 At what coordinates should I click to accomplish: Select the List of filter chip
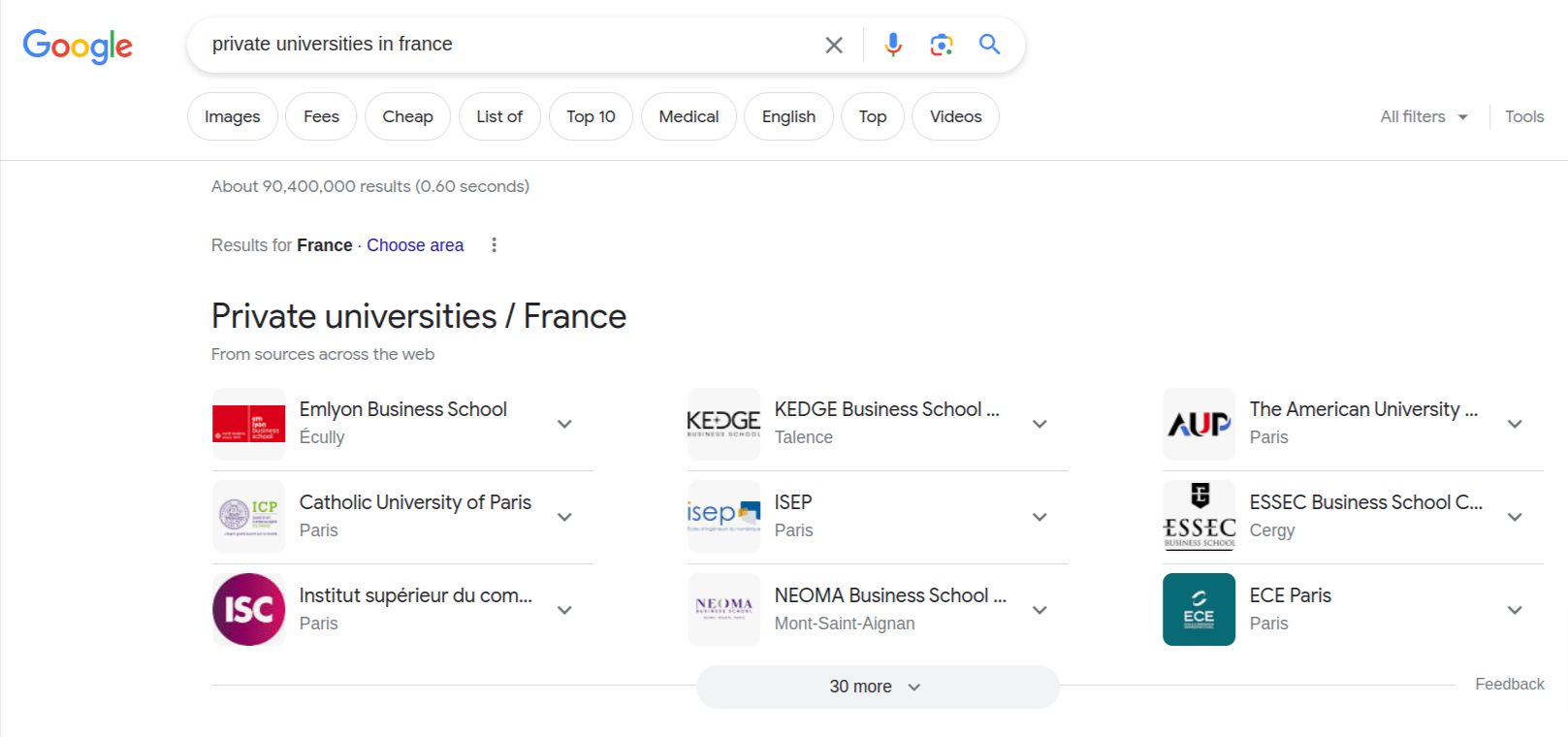499,116
